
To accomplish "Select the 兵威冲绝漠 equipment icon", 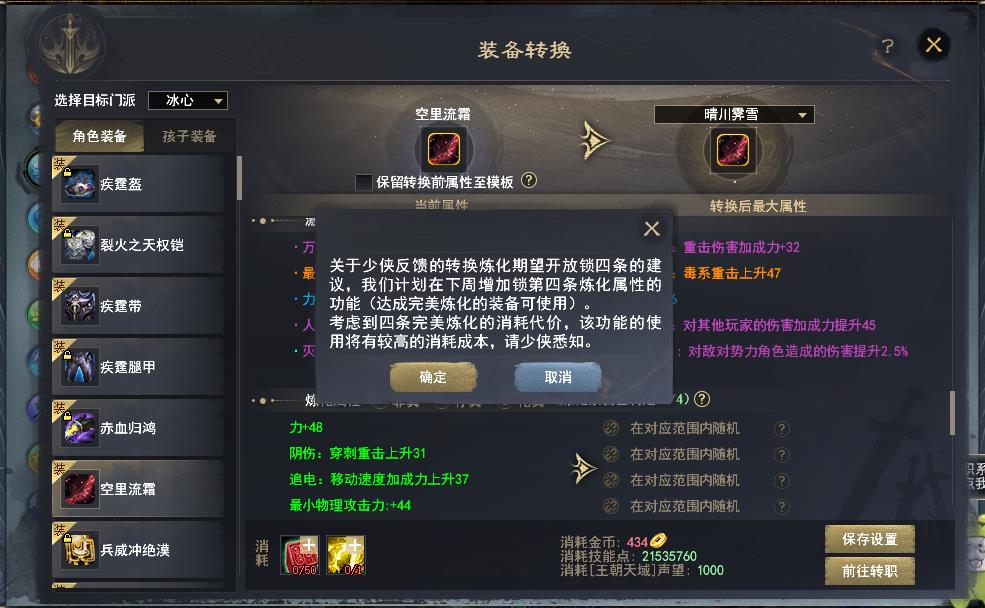I will (79, 550).
